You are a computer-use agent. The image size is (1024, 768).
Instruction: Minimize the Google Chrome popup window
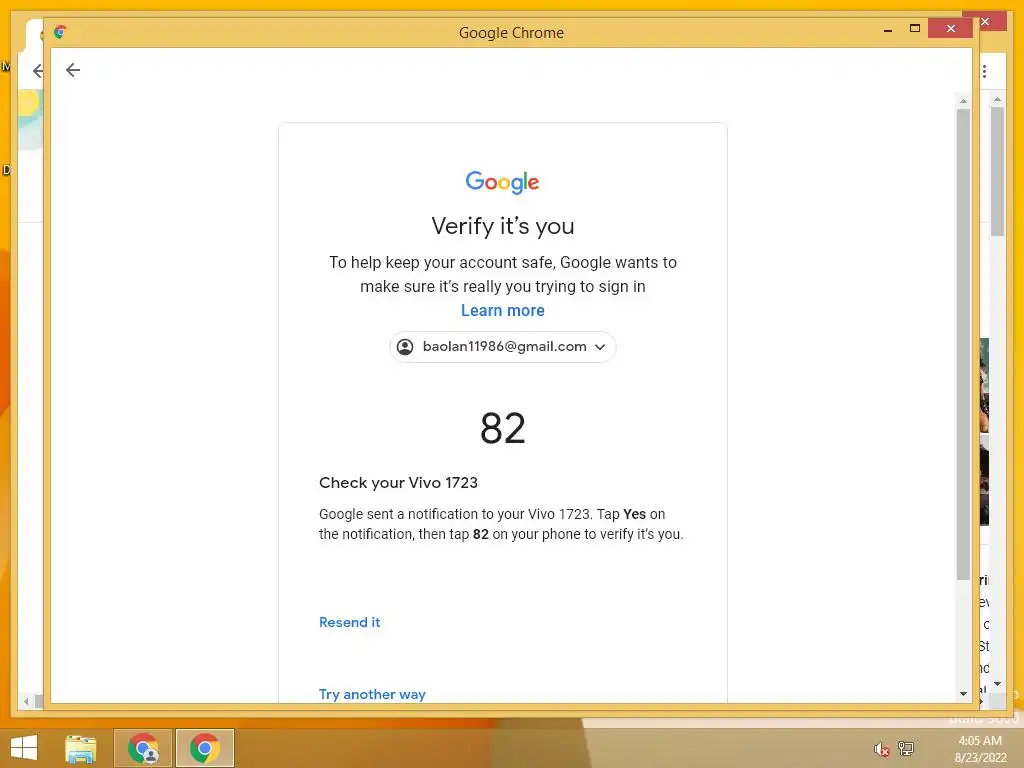coord(888,29)
